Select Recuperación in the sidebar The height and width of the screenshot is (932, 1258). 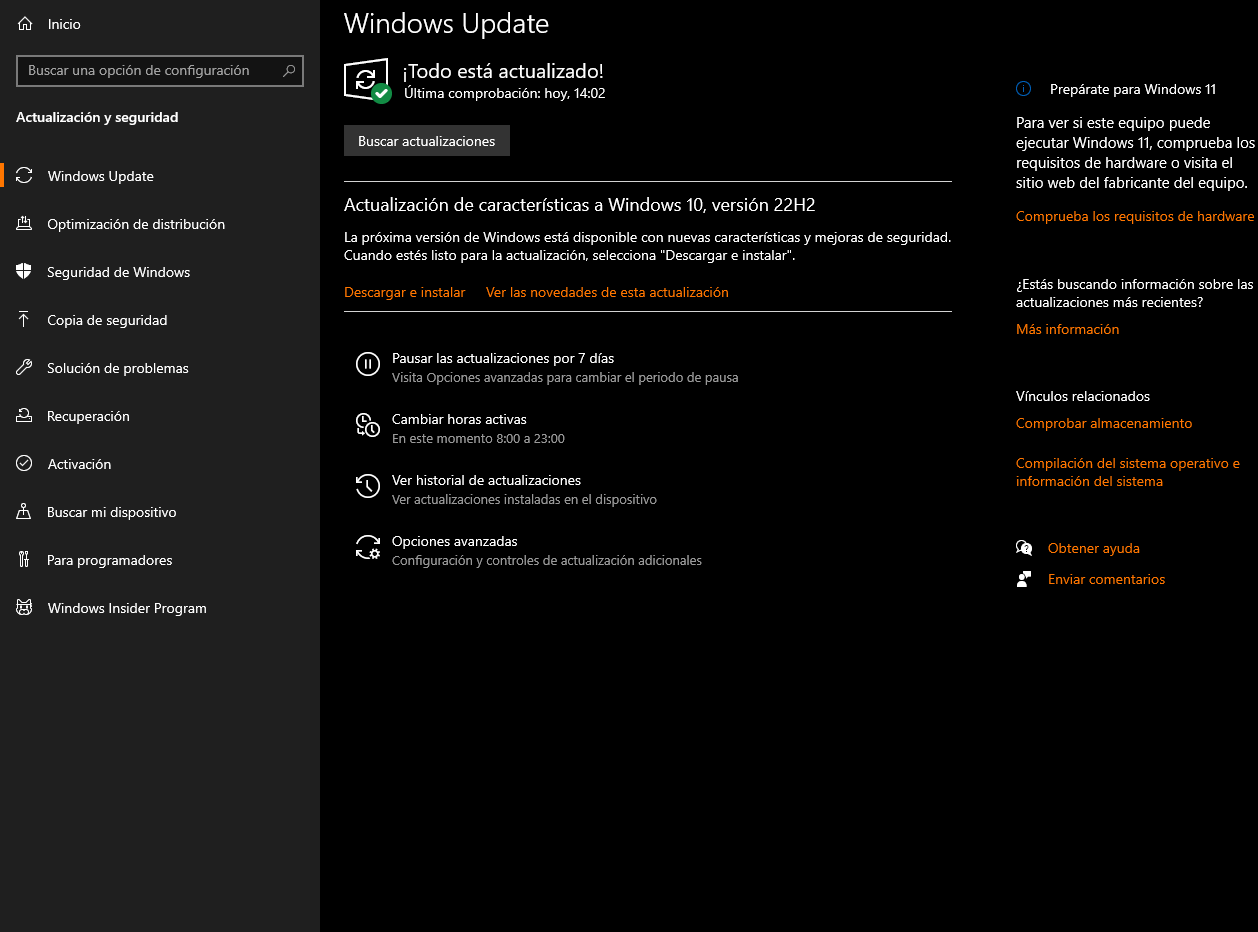coord(88,416)
